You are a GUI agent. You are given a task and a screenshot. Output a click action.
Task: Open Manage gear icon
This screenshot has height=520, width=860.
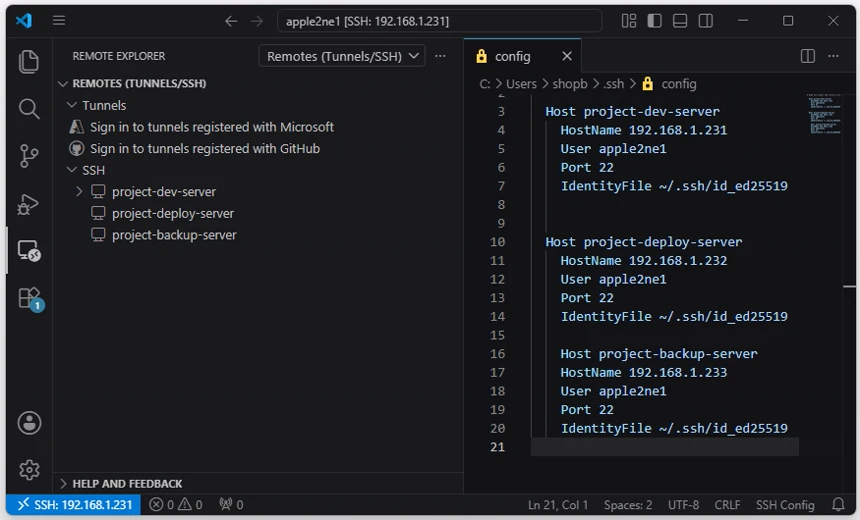coord(29,470)
